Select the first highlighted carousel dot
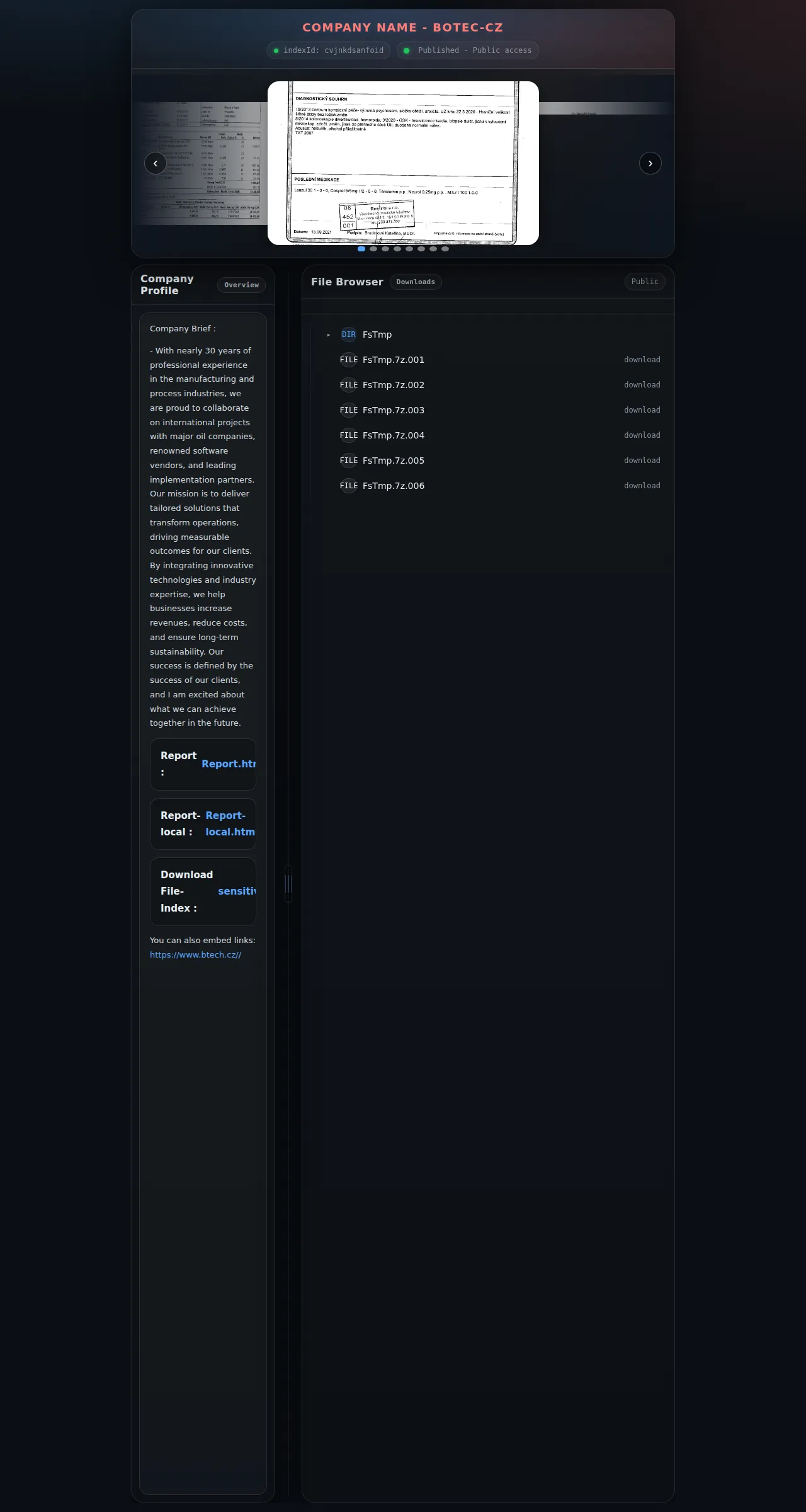Screen dimensions: 806x1512 pyautogui.click(x=361, y=249)
